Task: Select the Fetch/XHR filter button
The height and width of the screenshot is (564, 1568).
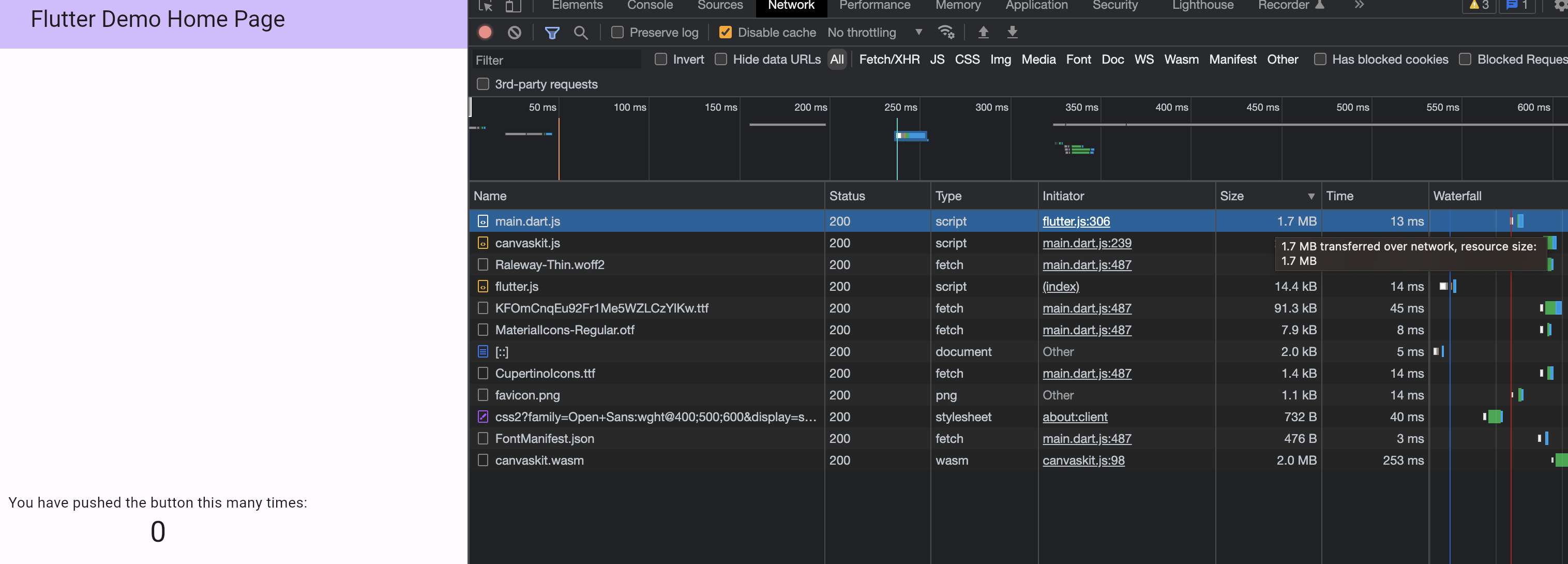Action: tap(888, 60)
